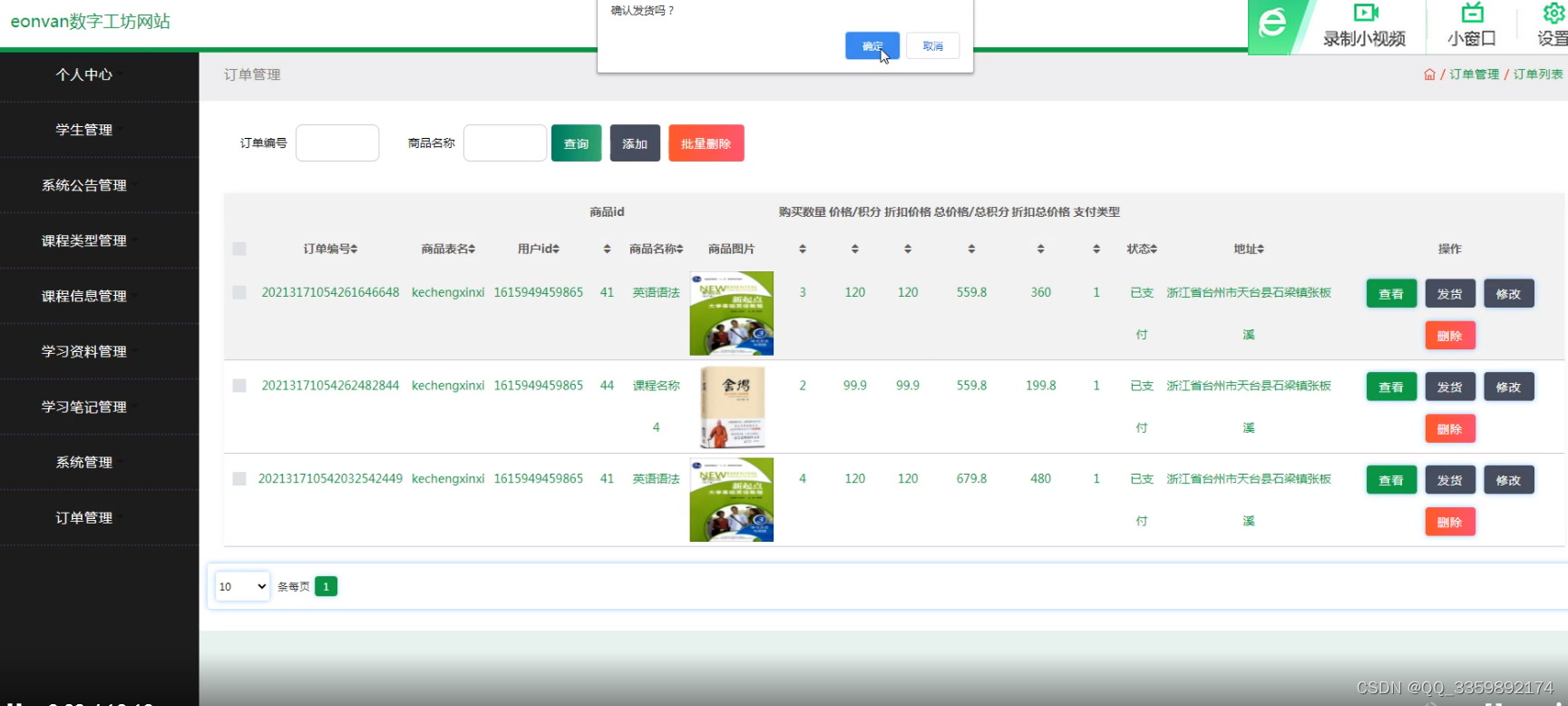1568x706 pixels.
Task: Cancel the 确认发货 dialog with 取消
Action: (933, 46)
